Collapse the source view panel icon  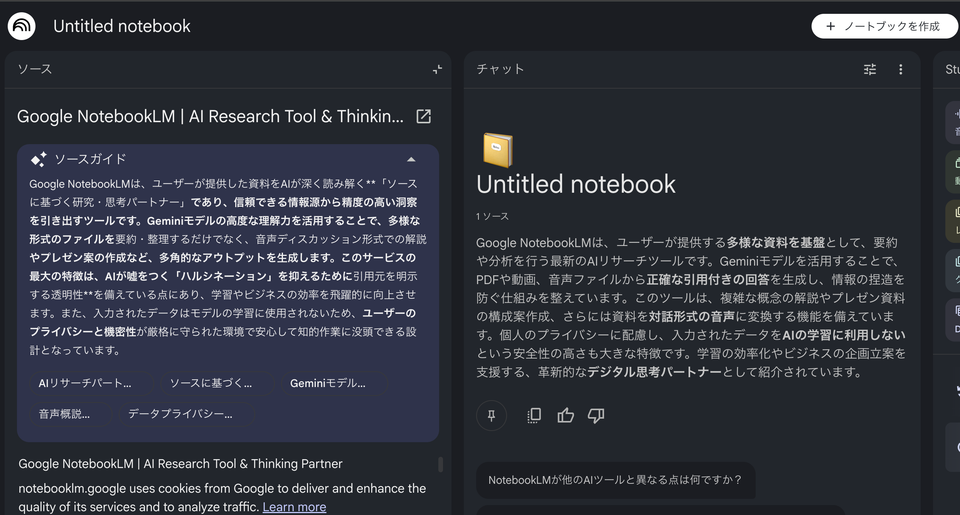point(437,69)
